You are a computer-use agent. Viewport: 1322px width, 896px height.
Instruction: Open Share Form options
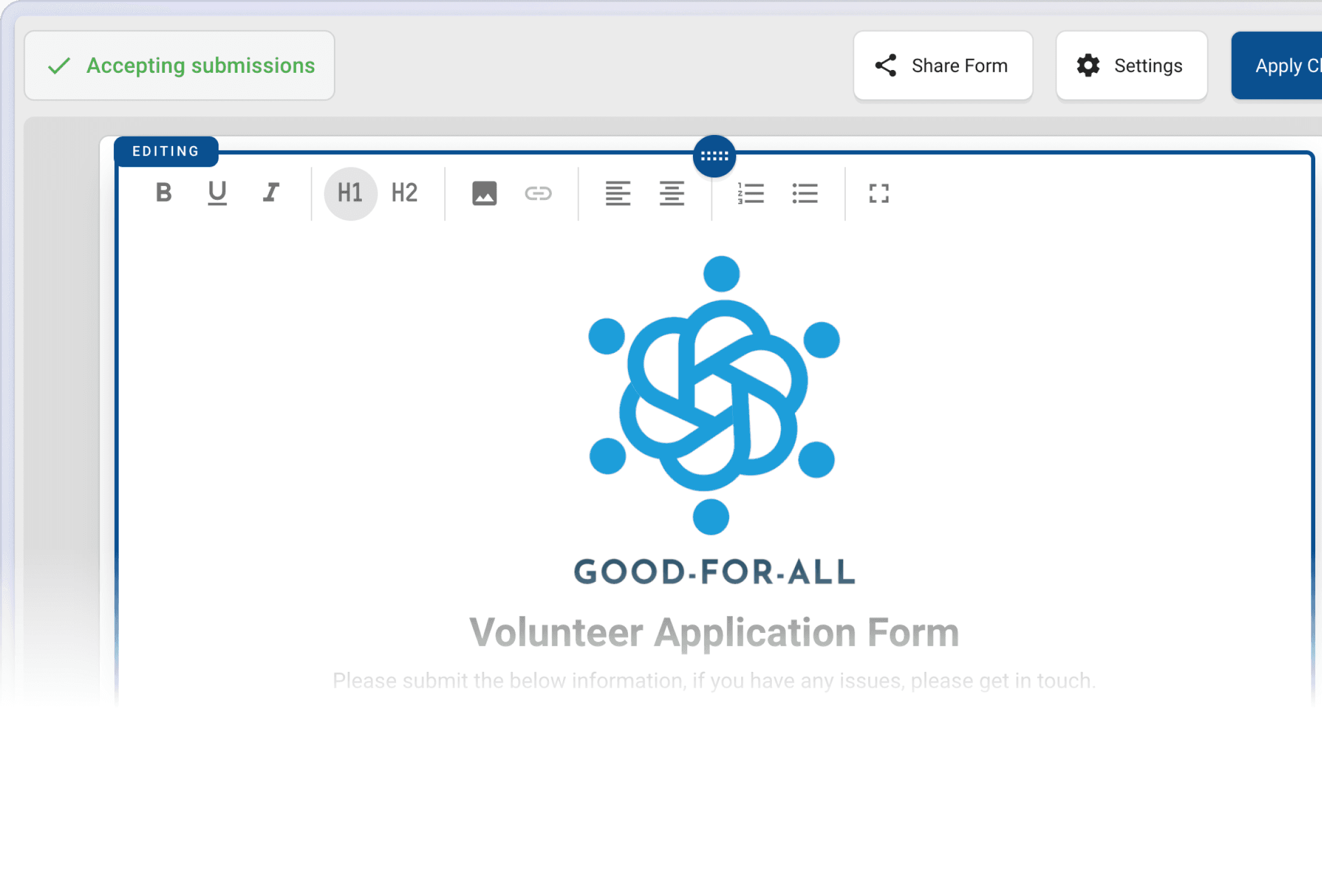(943, 66)
